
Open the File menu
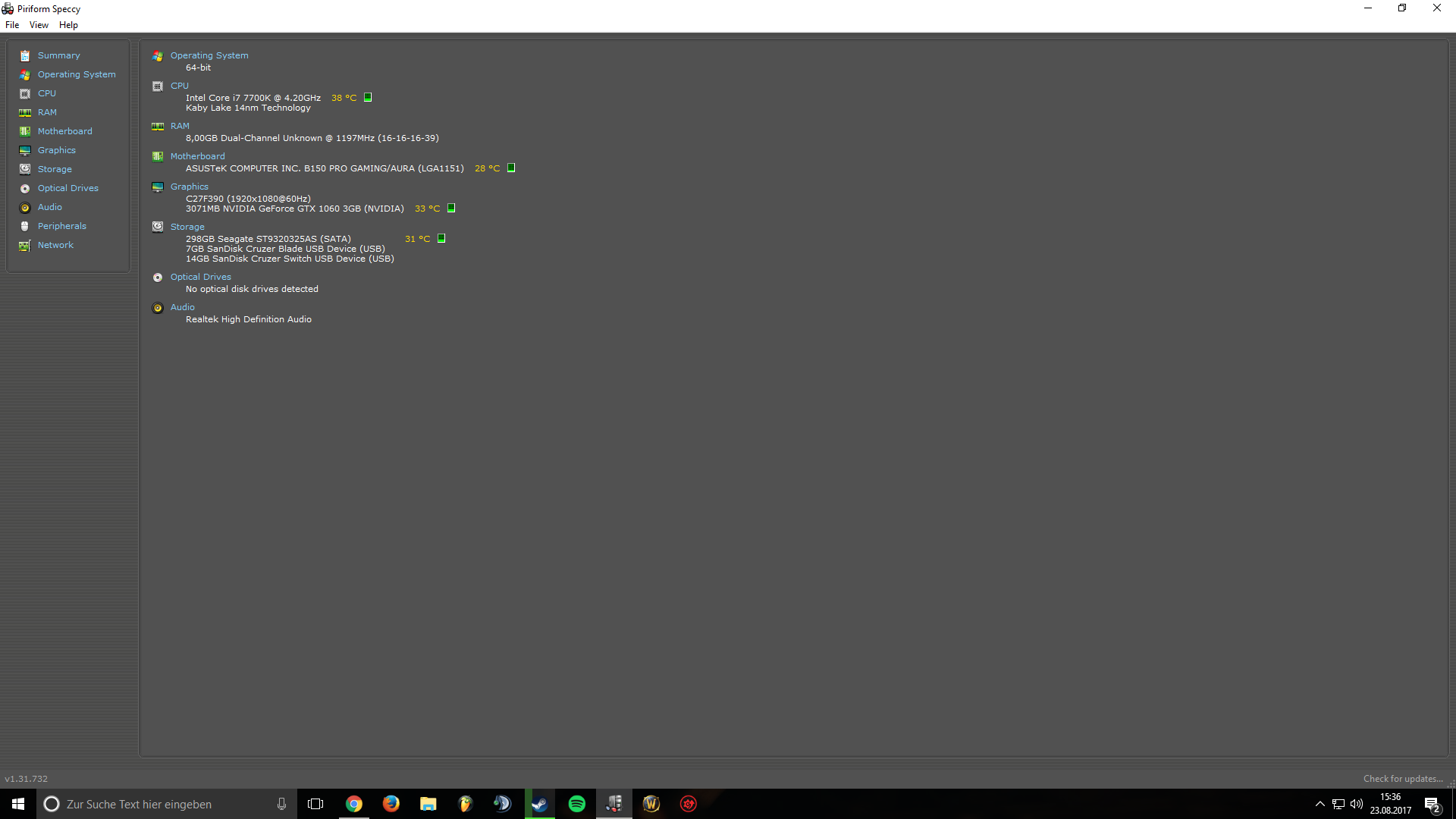pyautogui.click(x=12, y=25)
